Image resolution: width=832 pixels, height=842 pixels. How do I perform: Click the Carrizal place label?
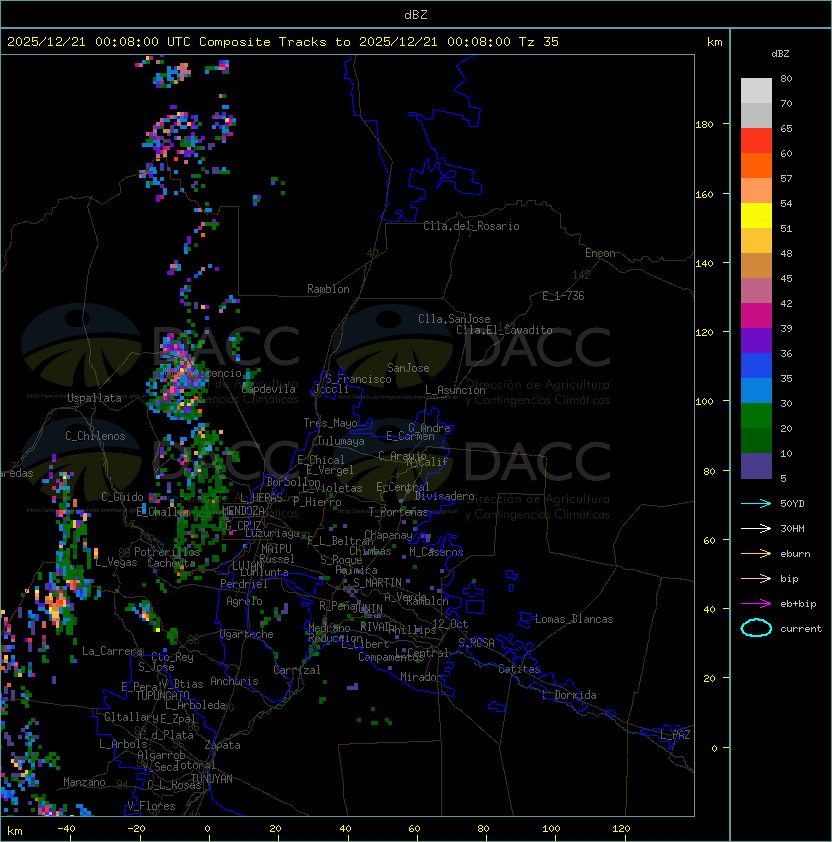tap(296, 670)
